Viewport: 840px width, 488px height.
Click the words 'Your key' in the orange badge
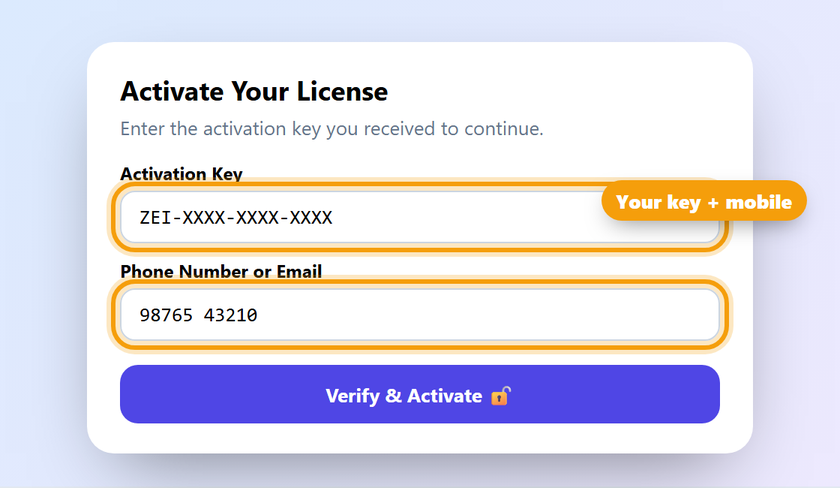658,202
